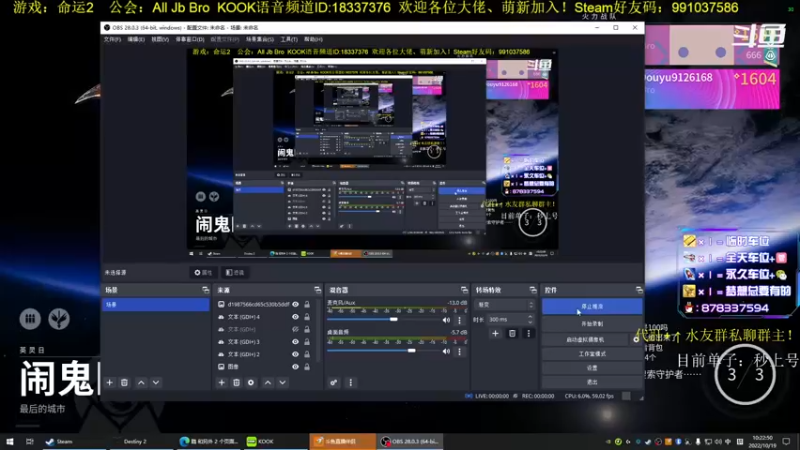
Task: Open 设置 settings from Controls panel
Action: tap(592, 368)
